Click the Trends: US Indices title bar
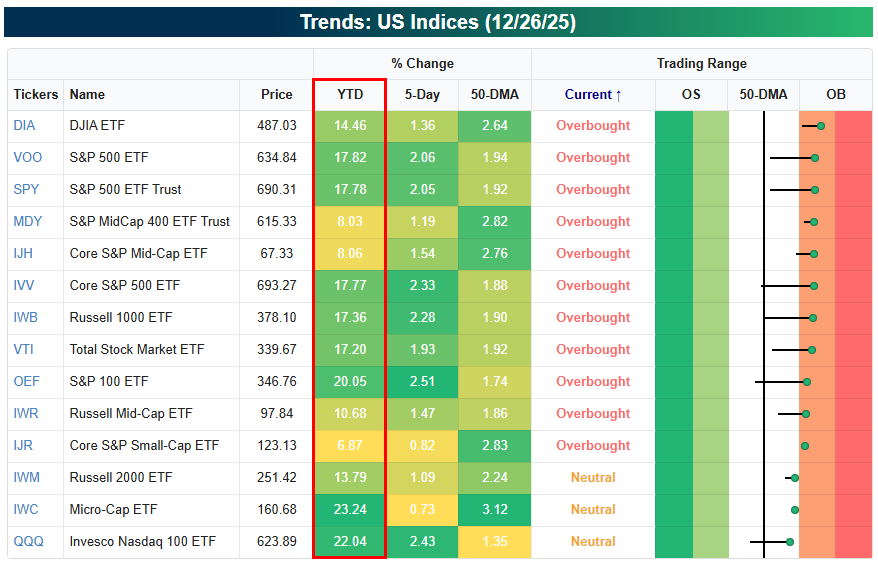The height and width of the screenshot is (569, 878). tap(438, 22)
